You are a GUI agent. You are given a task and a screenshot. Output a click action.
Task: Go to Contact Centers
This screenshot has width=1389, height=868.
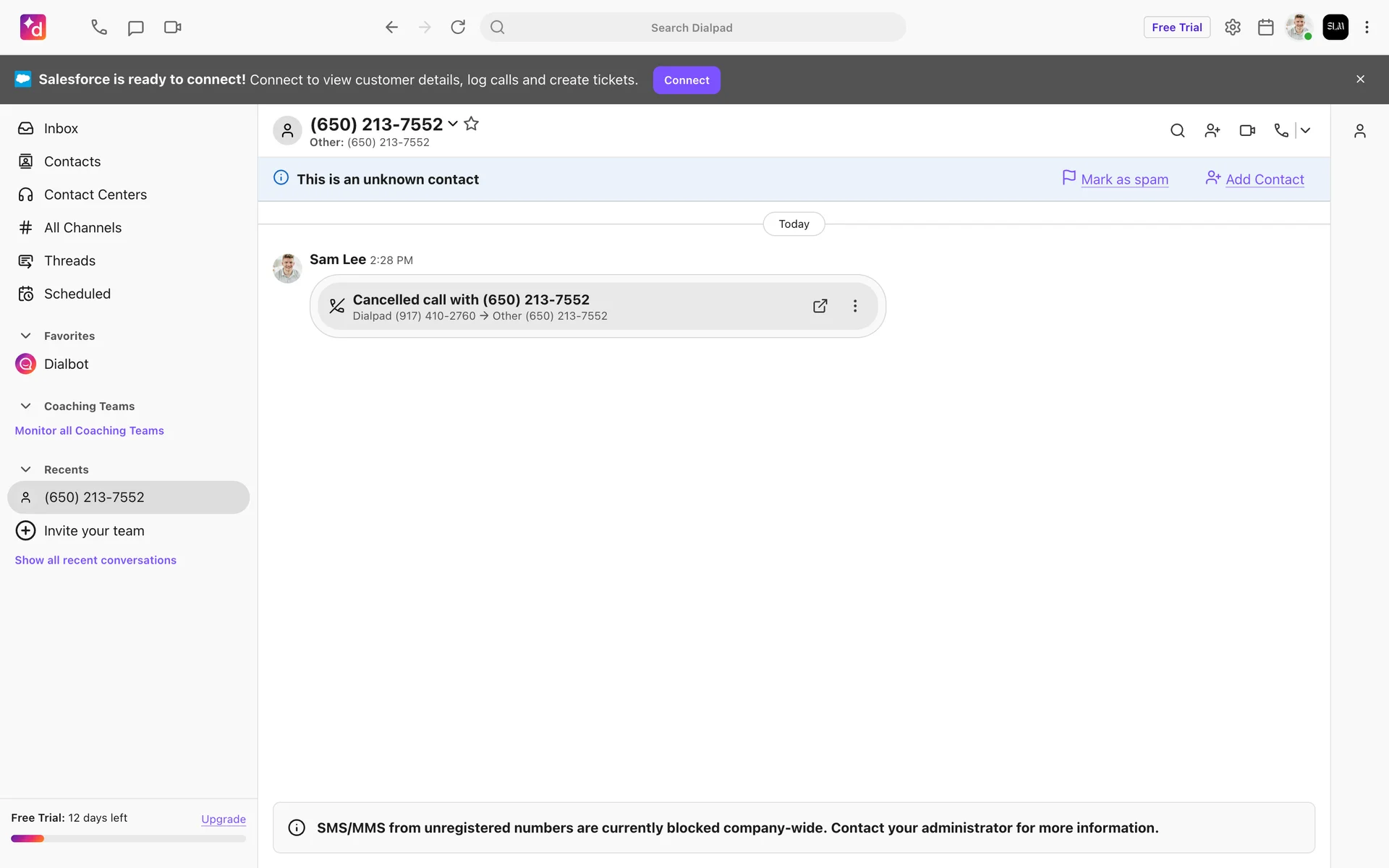95,195
